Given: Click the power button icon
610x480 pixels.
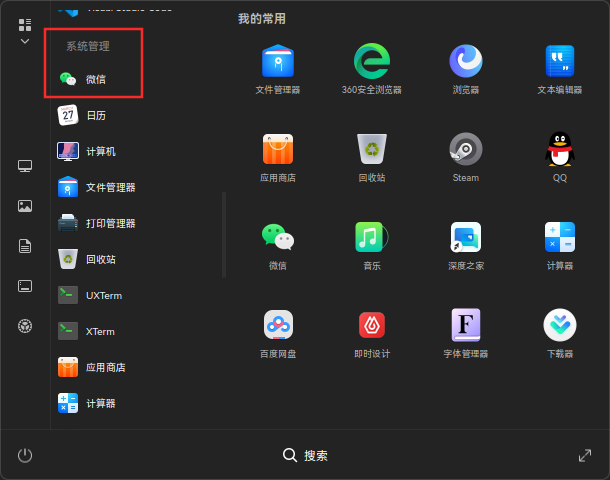Looking at the screenshot, I should pos(25,455).
